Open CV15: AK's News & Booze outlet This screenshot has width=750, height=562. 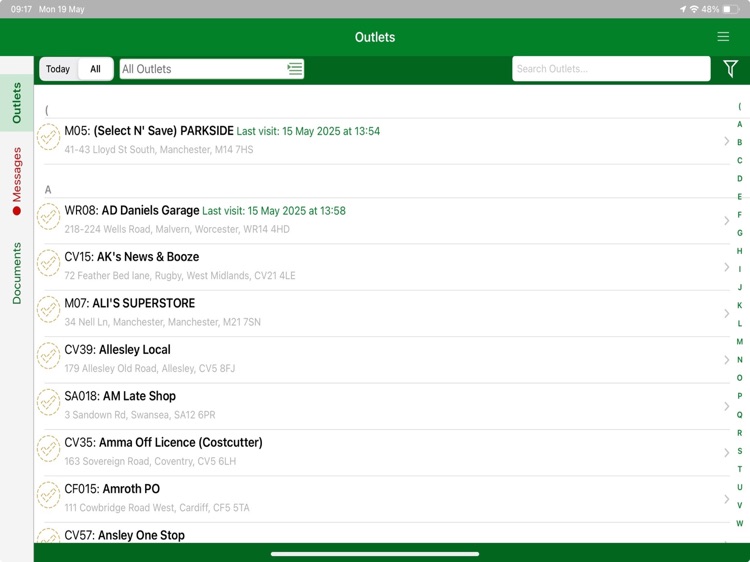[381, 267]
